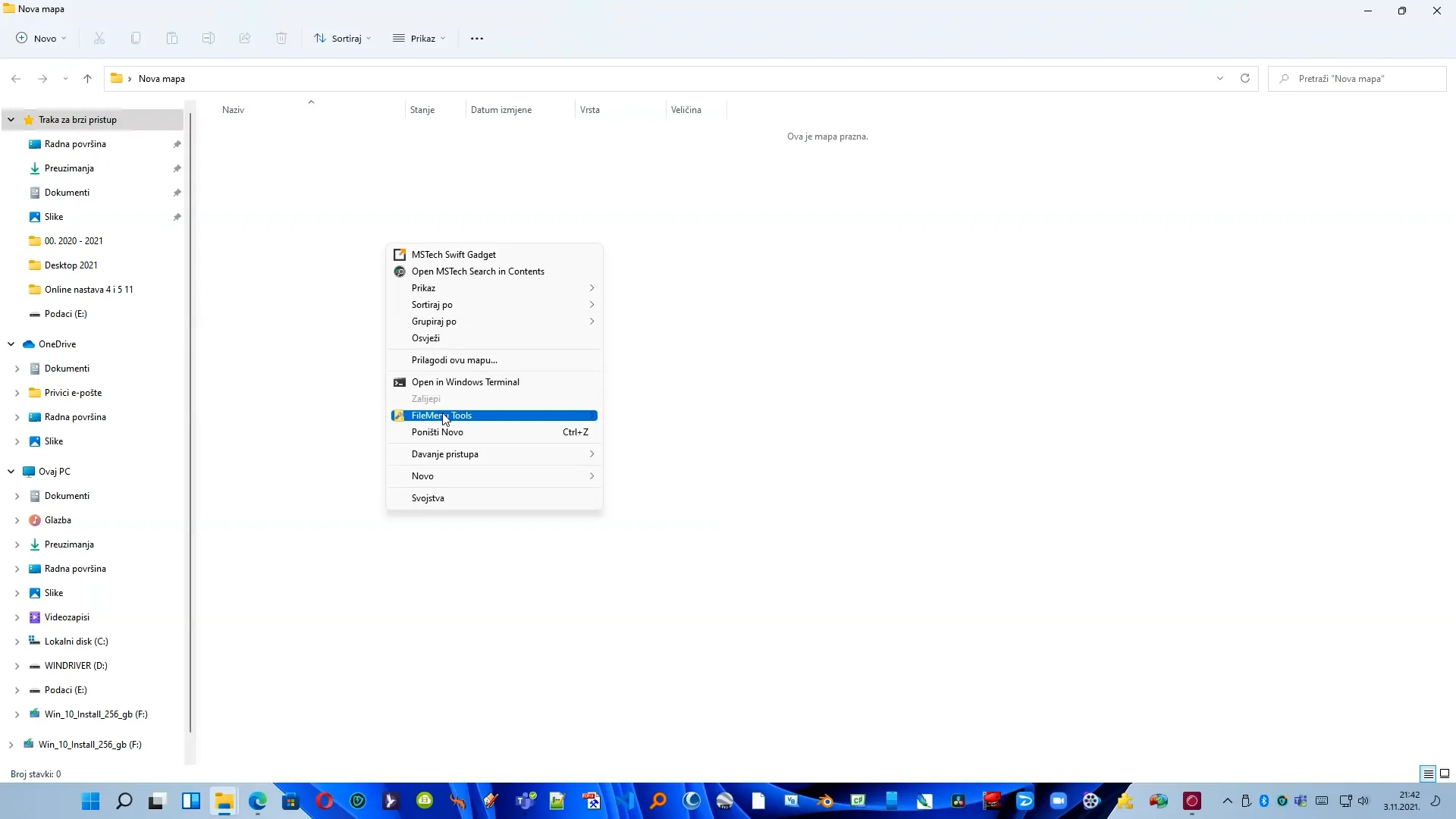Open the Novo submenu in context menu
This screenshot has height=819, width=1456.
click(x=422, y=476)
